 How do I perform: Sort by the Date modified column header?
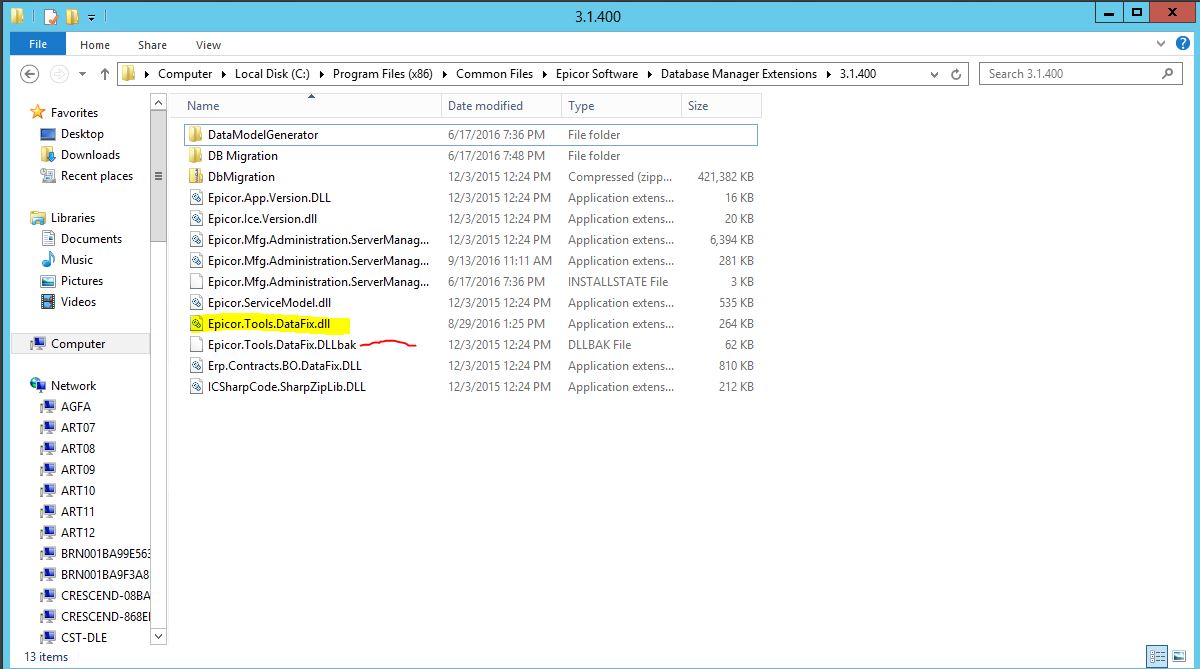click(501, 106)
